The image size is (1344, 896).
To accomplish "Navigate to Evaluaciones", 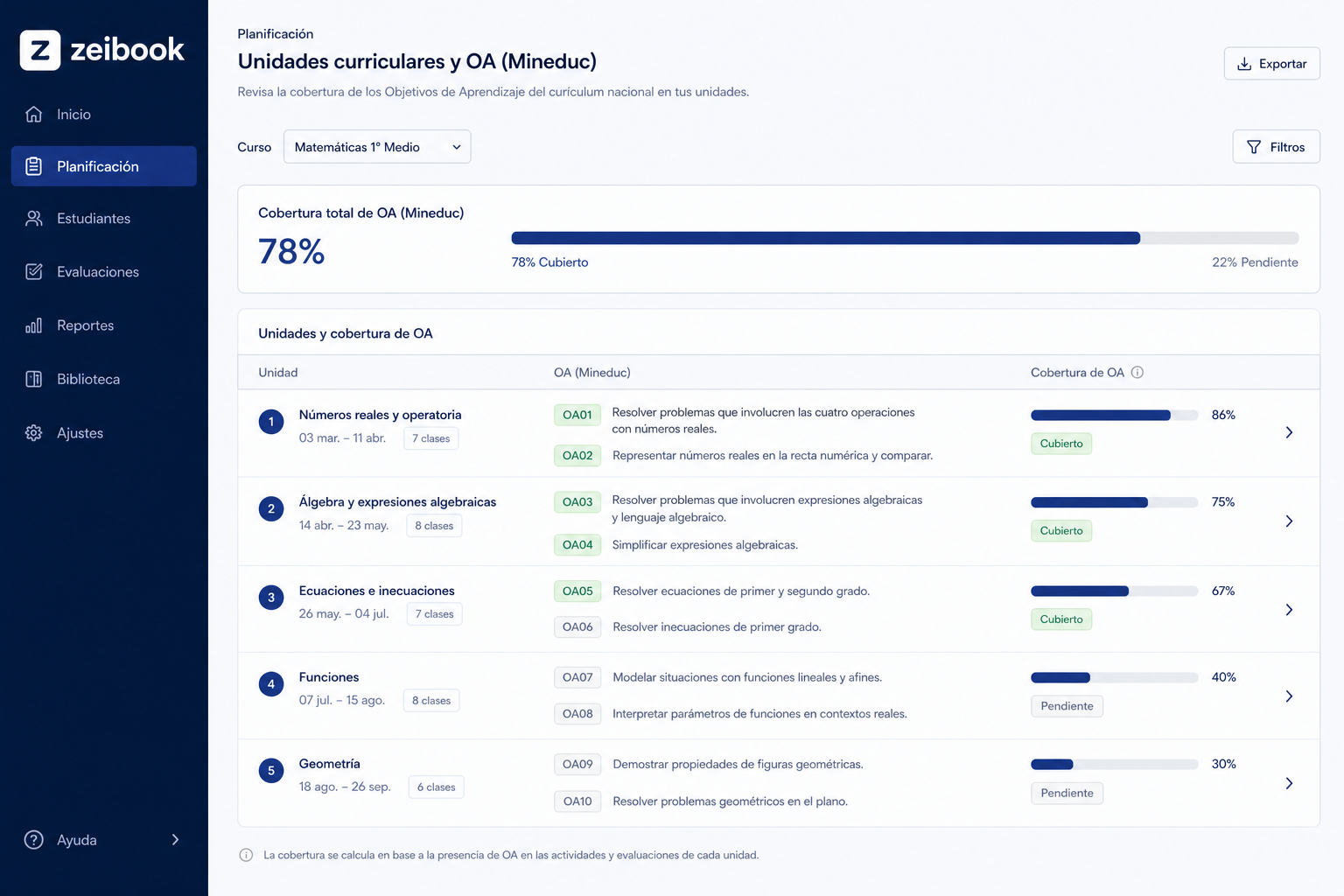I will coord(104,272).
